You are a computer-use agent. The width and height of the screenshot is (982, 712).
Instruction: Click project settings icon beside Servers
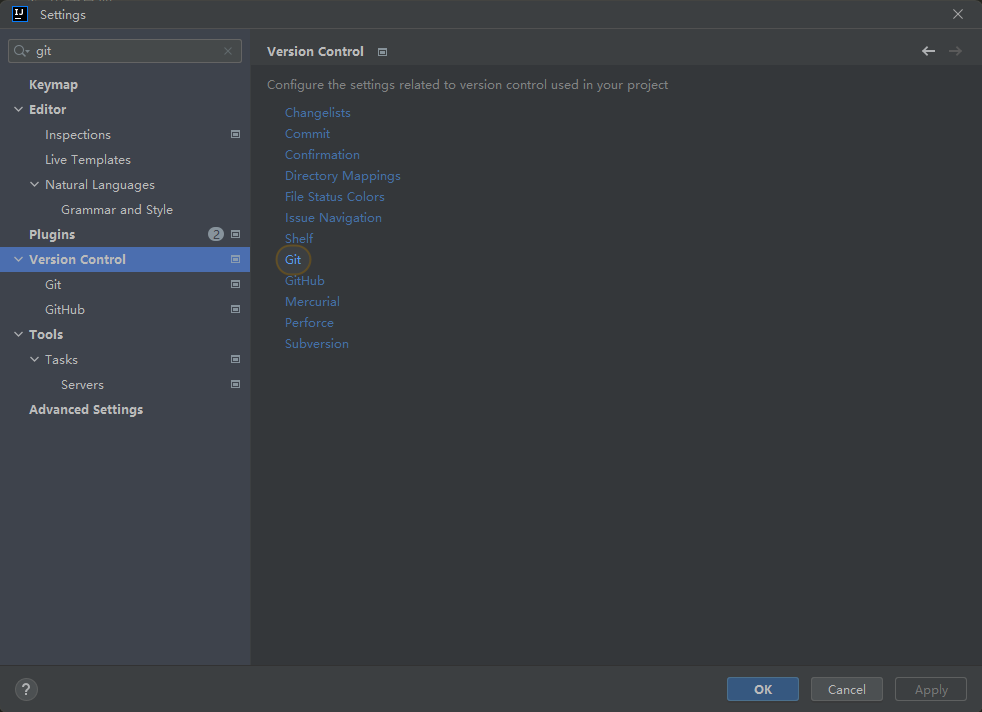(235, 384)
